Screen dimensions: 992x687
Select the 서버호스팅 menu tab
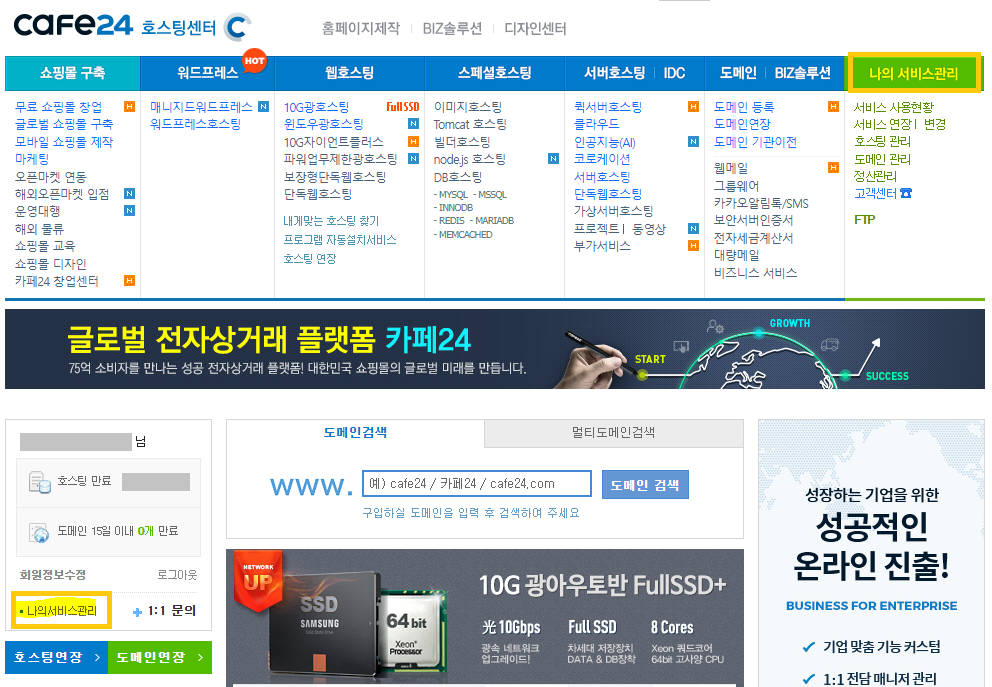[x=614, y=73]
